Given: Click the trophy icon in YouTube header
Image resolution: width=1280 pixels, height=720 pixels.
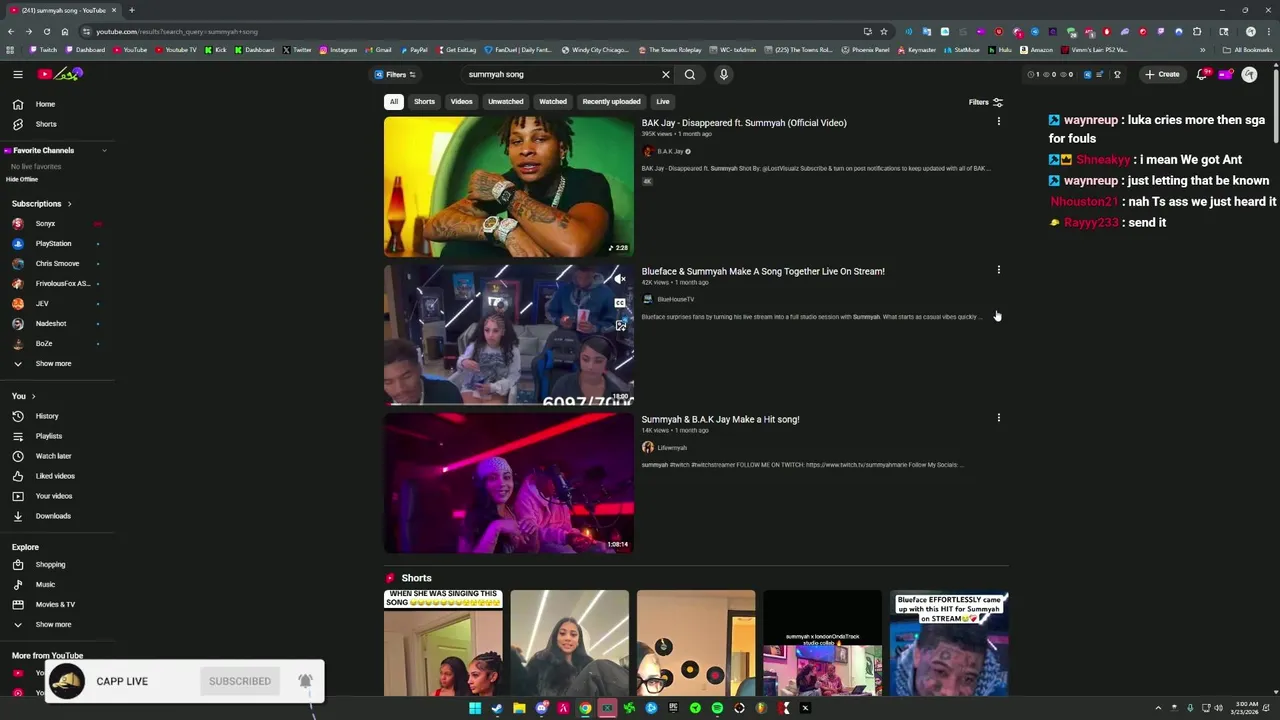Looking at the screenshot, I should 1117,74.
